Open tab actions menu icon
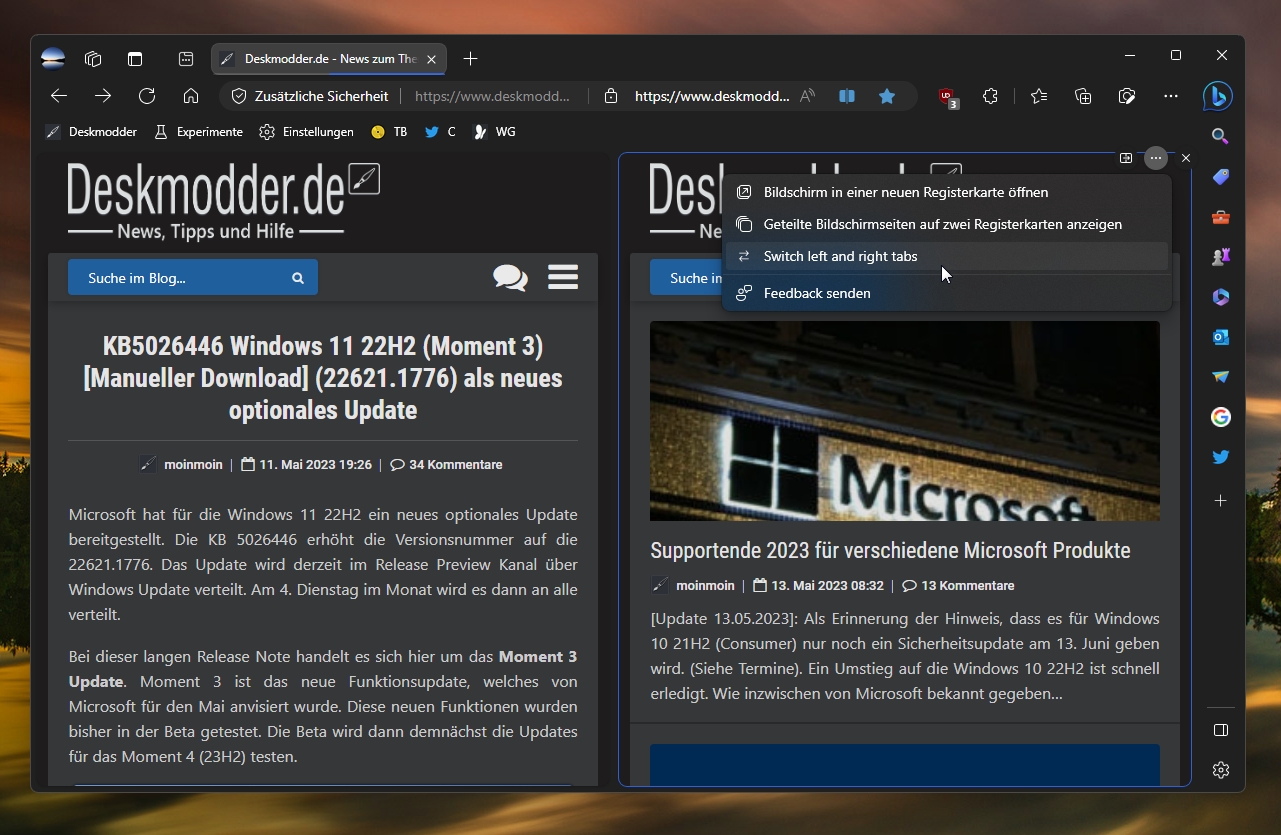The image size is (1281, 835). coord(186,58)
